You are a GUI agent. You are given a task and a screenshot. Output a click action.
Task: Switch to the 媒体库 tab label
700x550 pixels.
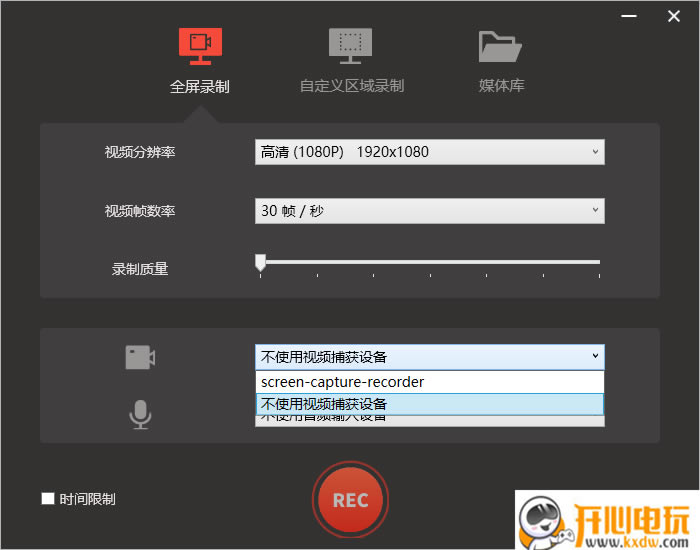coord(501,86)
